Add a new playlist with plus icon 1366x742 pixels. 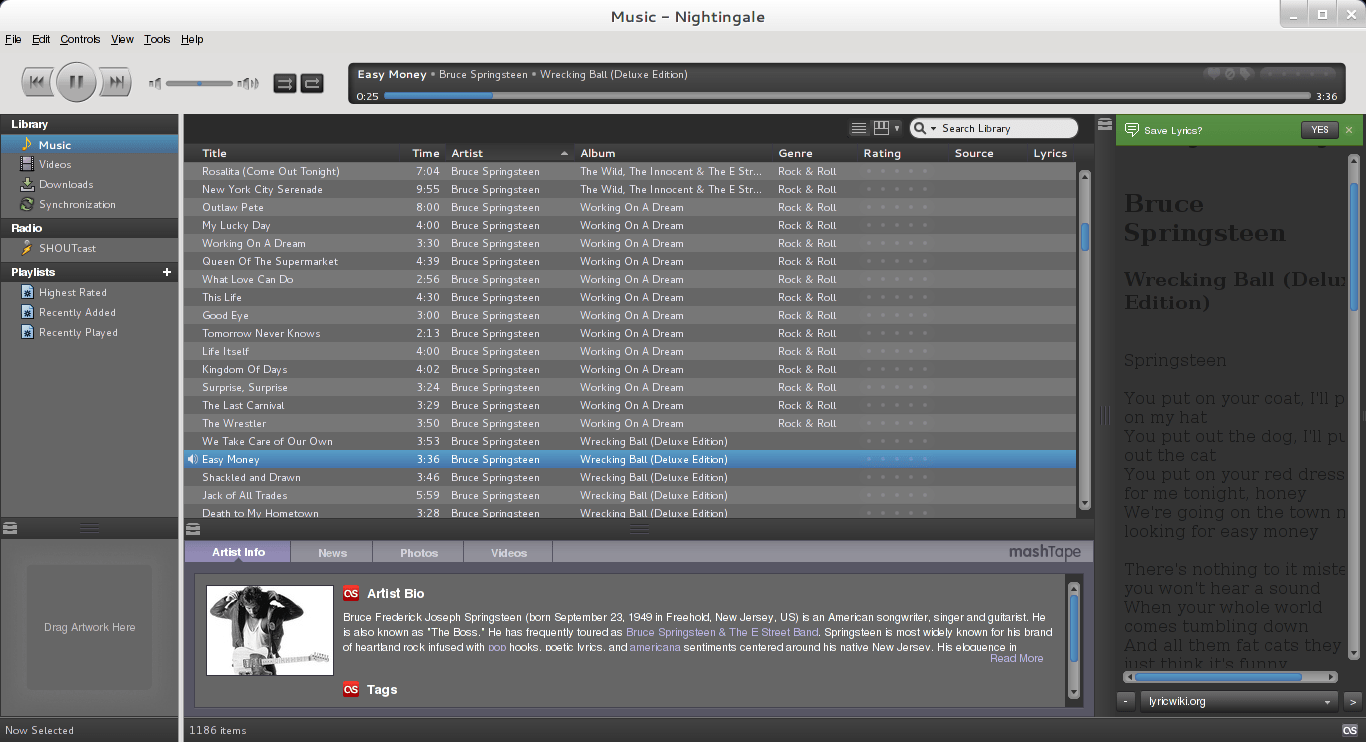click(x=167, y=272)
